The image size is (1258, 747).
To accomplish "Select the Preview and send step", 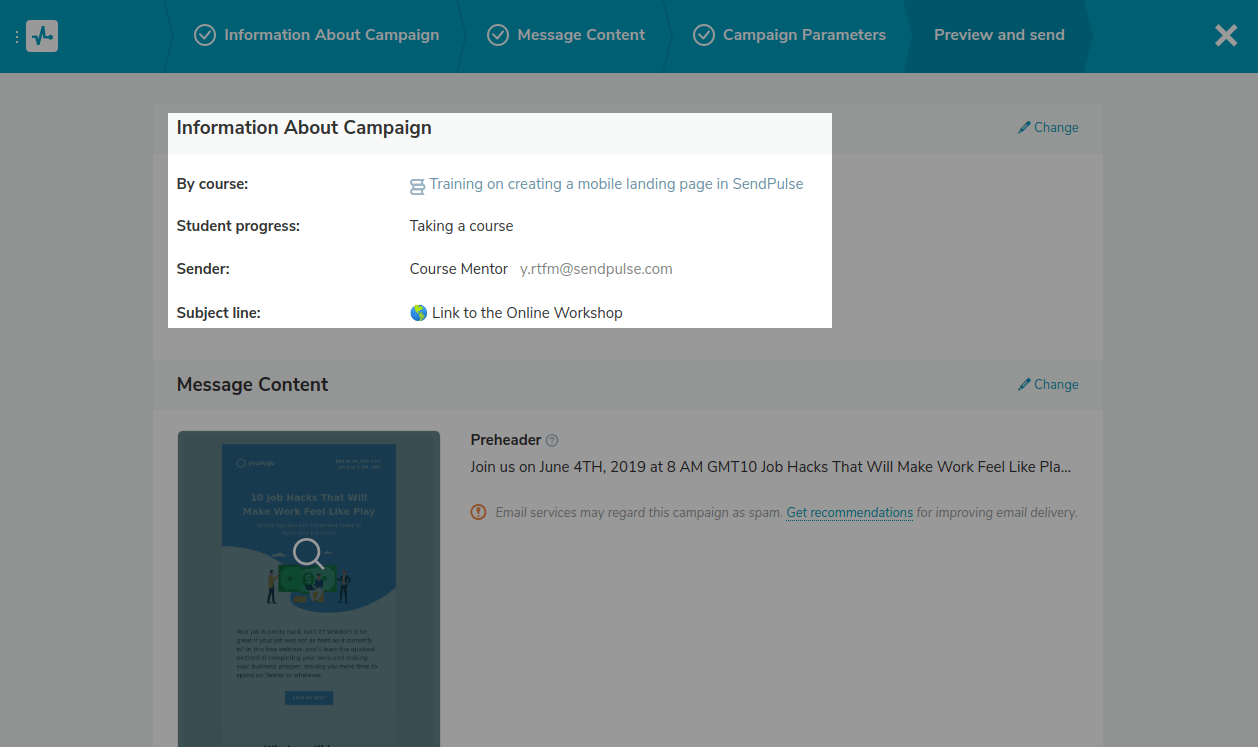I will [x=999, y=35].
